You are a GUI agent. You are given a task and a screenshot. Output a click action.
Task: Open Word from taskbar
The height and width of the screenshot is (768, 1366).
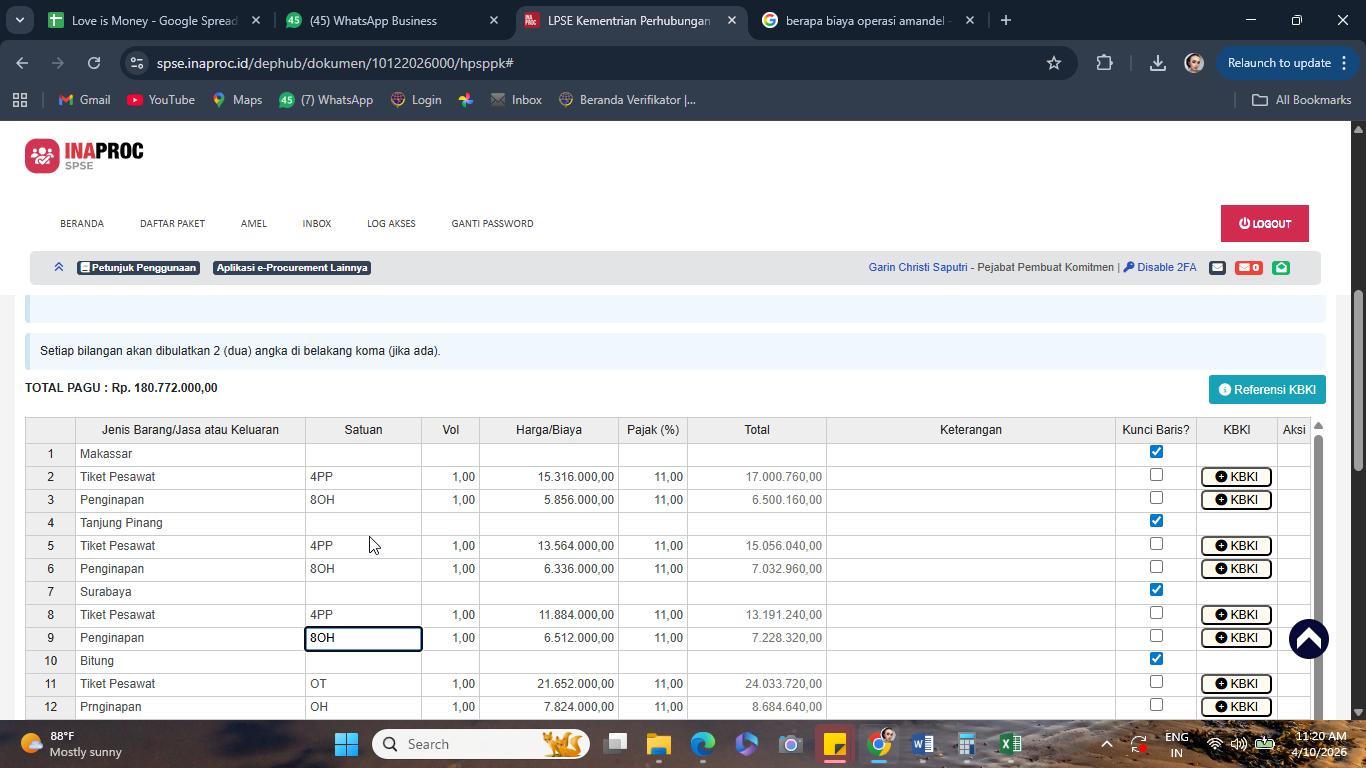tap(922, 744)
